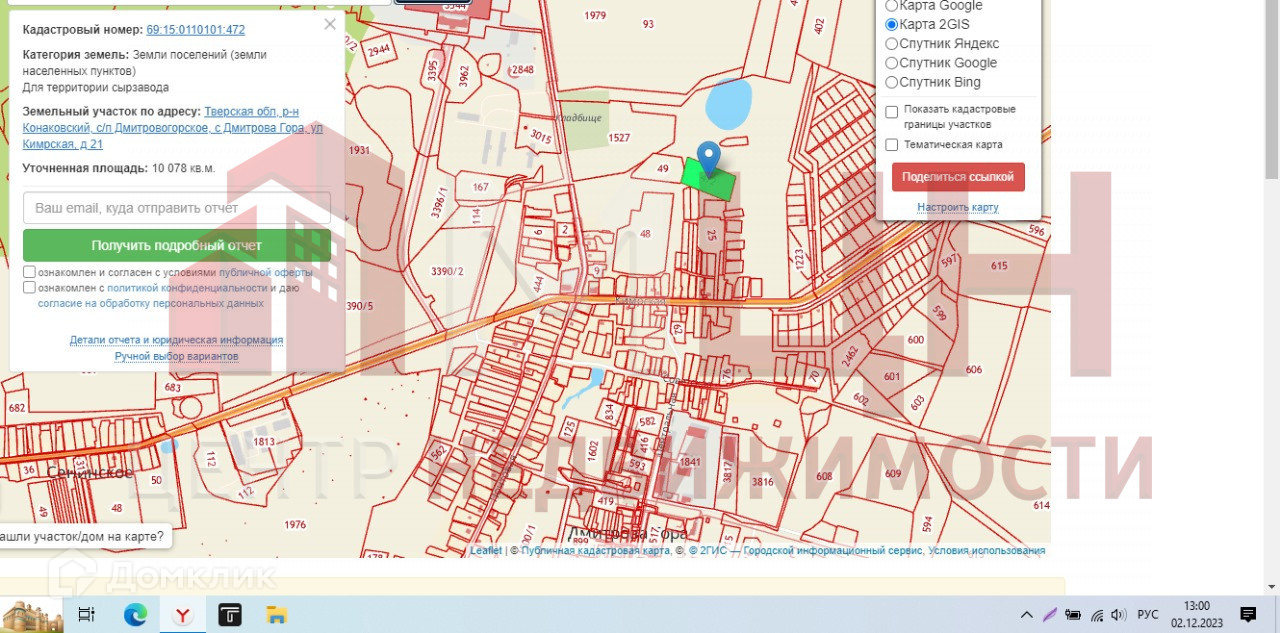The image size is (1280, 633).
Task: Click map parcel labeled 1976
Action: (294, 525)
